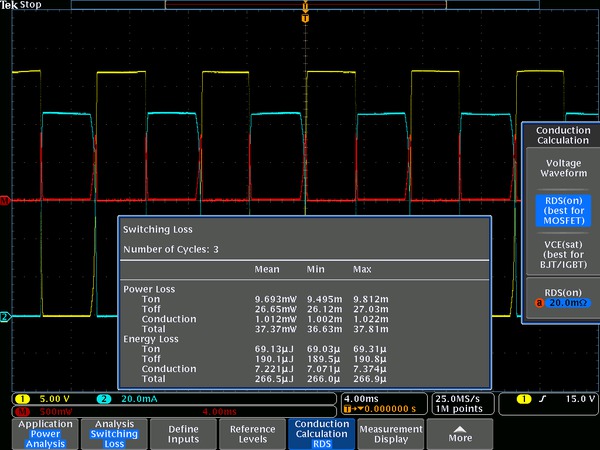Click the orange 'a' knob icon beside 20.0mΩ
The image size is (600, 450).
[x=538, y=303]
